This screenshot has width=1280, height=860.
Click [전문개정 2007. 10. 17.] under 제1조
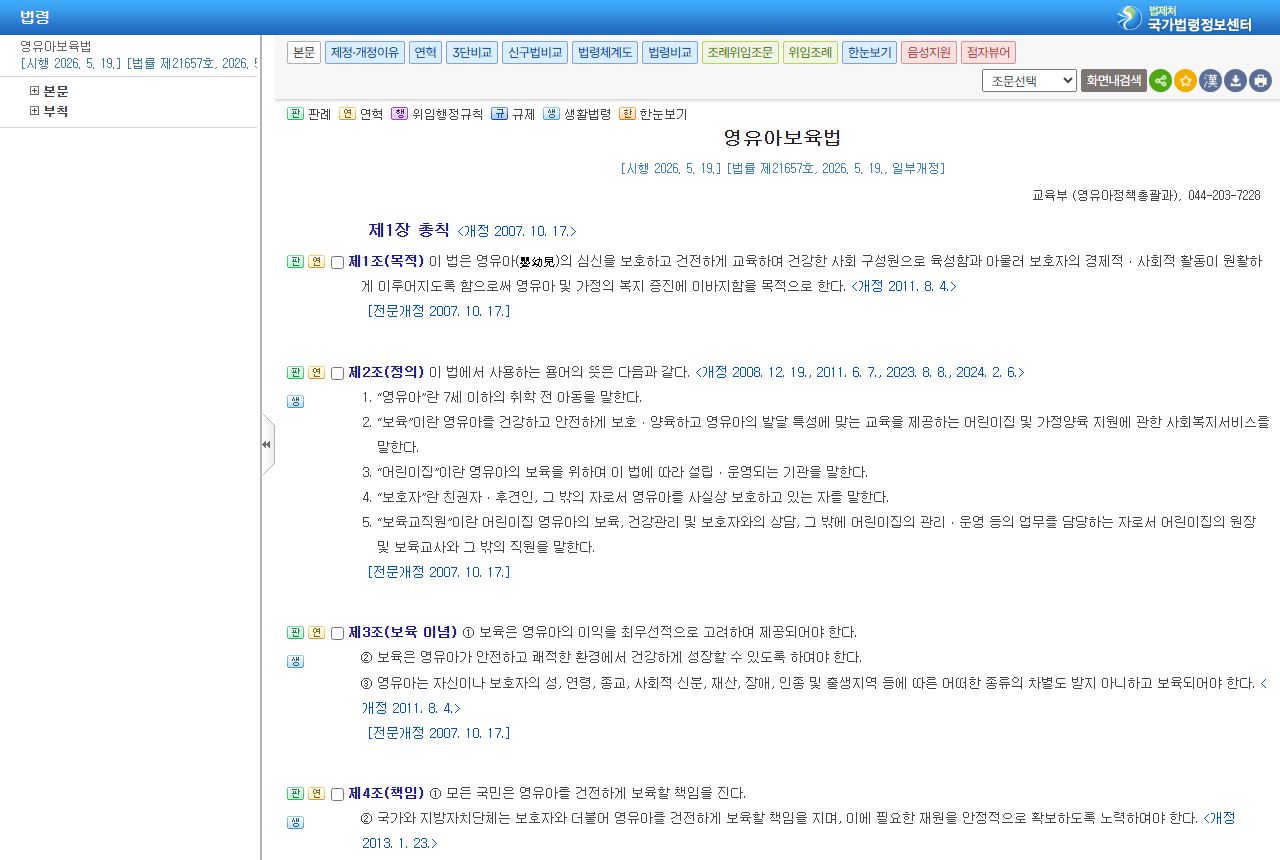pos(439,311)
